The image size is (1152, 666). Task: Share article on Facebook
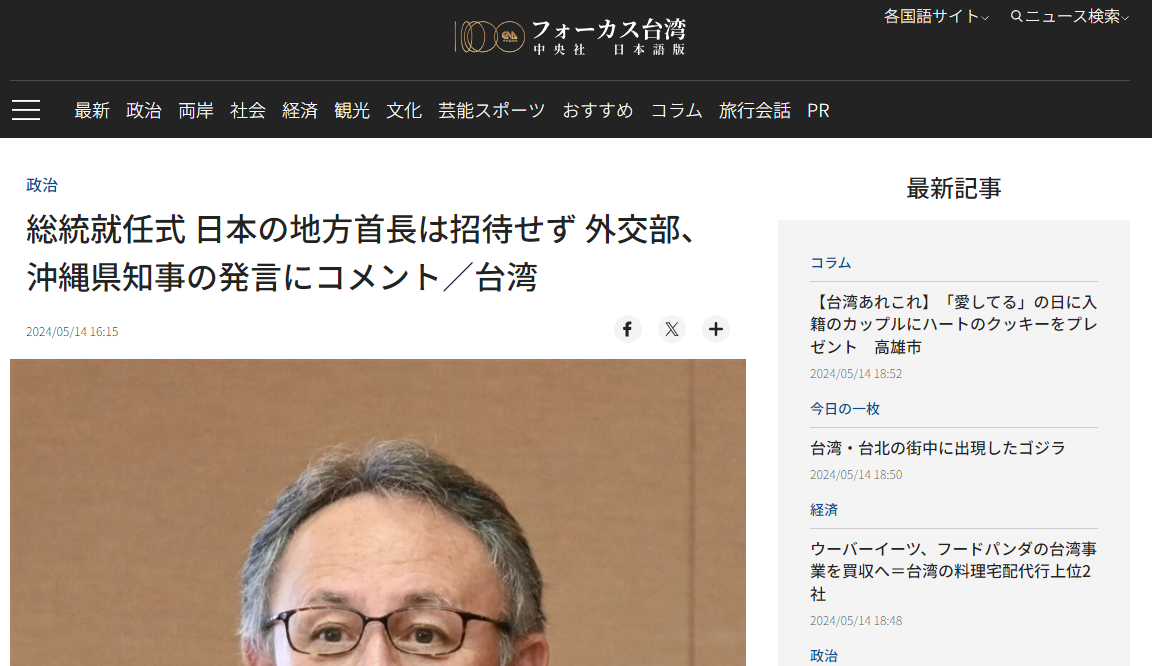(x=627, y=329)
